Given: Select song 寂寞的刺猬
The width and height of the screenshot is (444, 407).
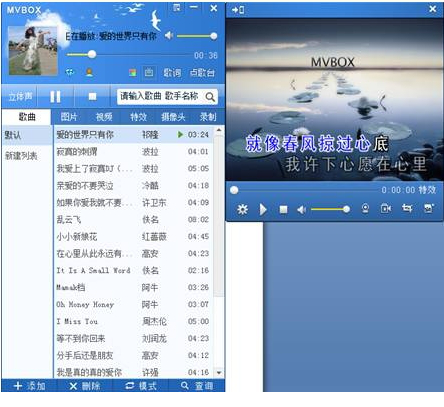Looking at the screenshot, I should 133,152.
